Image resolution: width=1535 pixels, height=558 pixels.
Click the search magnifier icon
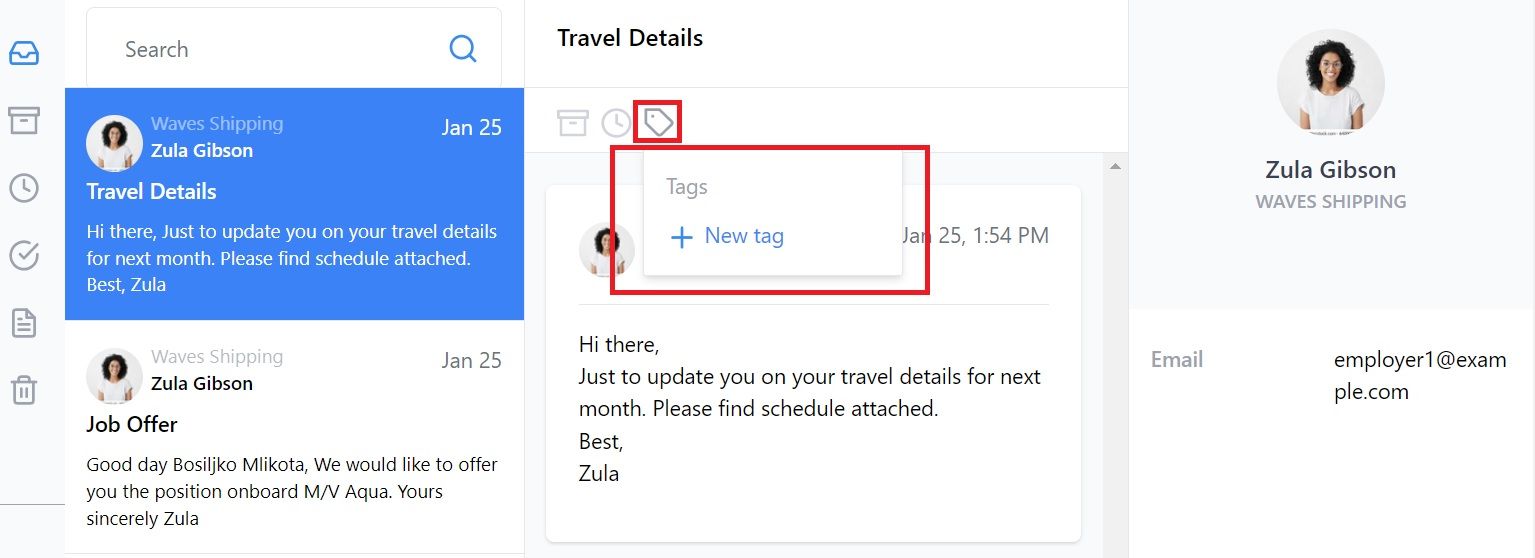463,49
